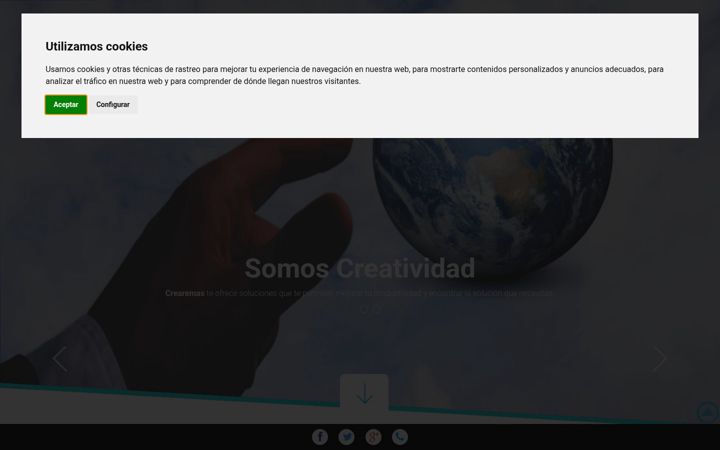Click the down arrow scroll button
This screenshot has height=450, width=720.
coord(364,394)
